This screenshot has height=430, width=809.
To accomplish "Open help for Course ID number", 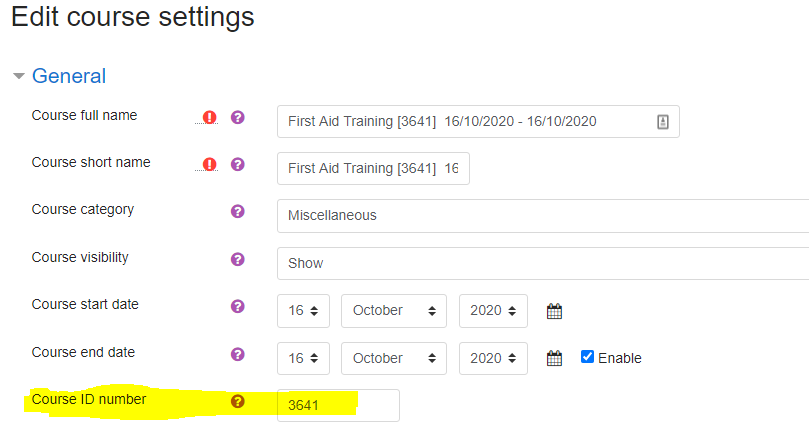I will click(x=238, y=402).
